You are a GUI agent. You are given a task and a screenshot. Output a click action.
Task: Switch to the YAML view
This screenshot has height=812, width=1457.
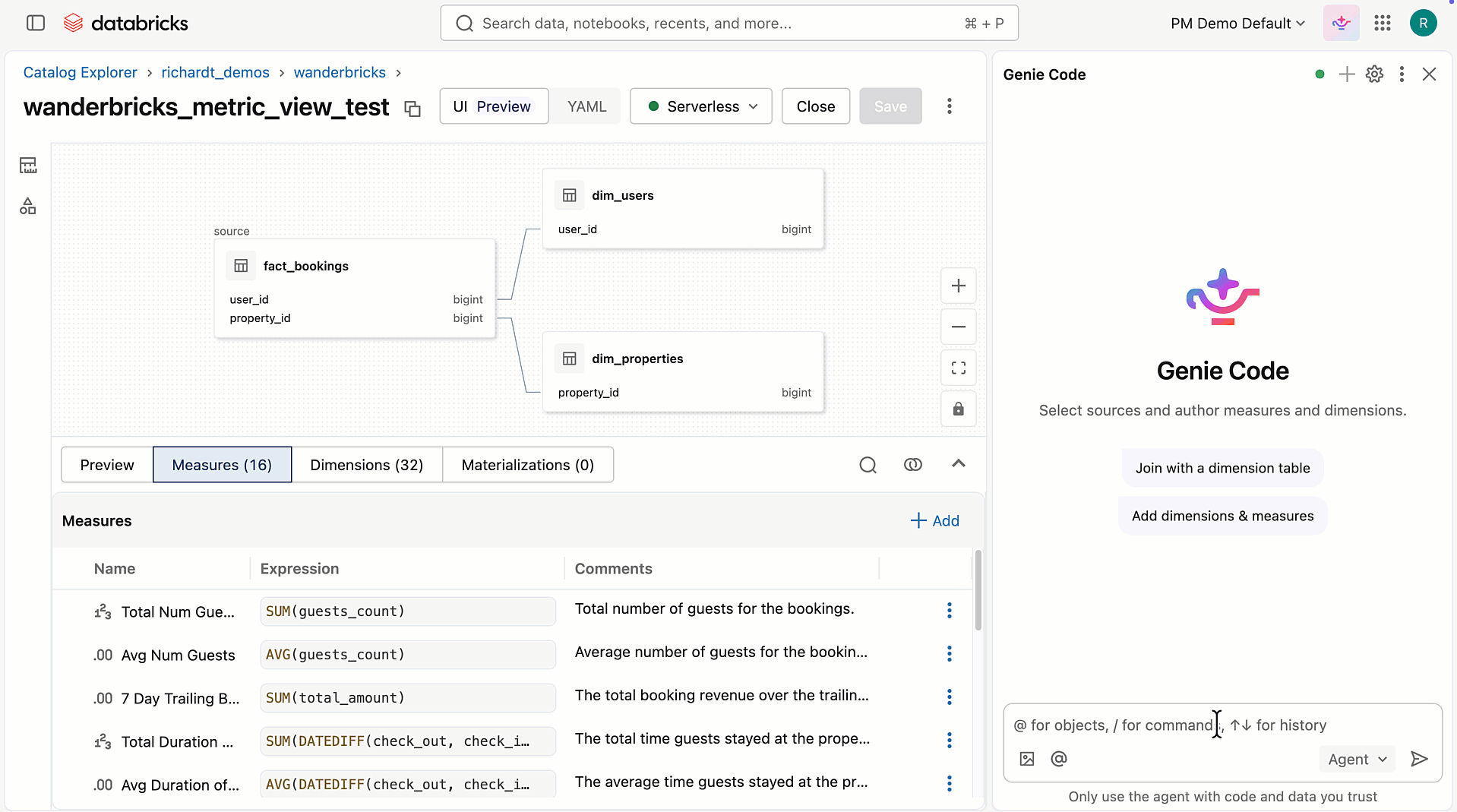(x=585, y=106)
